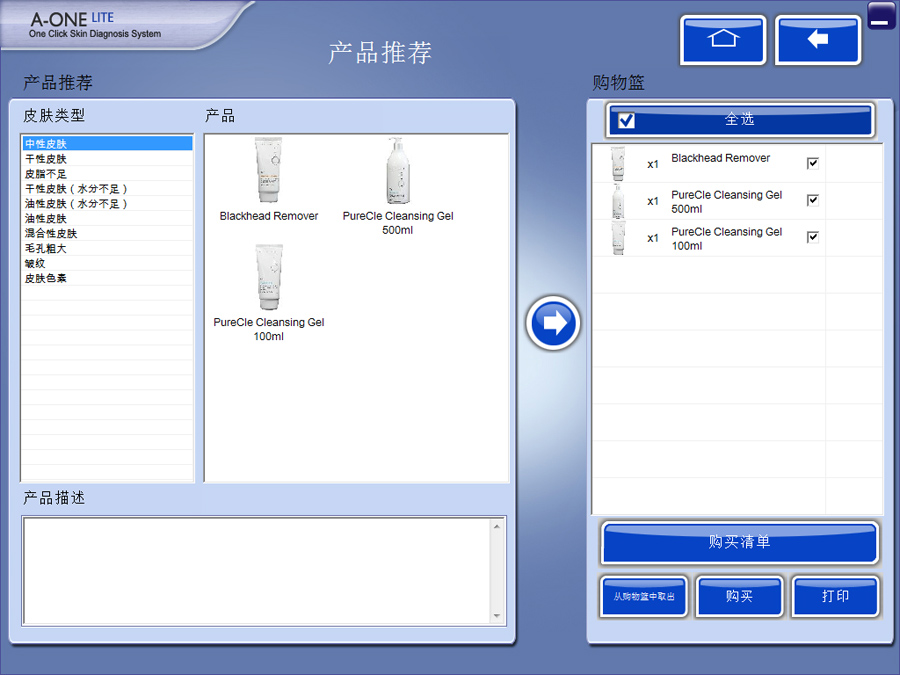Select 干性皮肤（水分不足） skin type
900x675 pixels.
[x=107, y=188]
